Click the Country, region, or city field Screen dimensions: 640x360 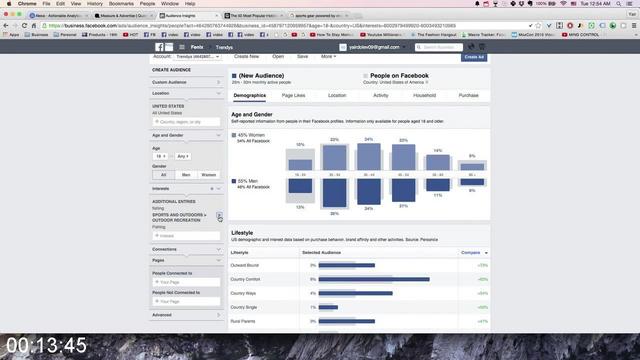click(x=186, y=122)
